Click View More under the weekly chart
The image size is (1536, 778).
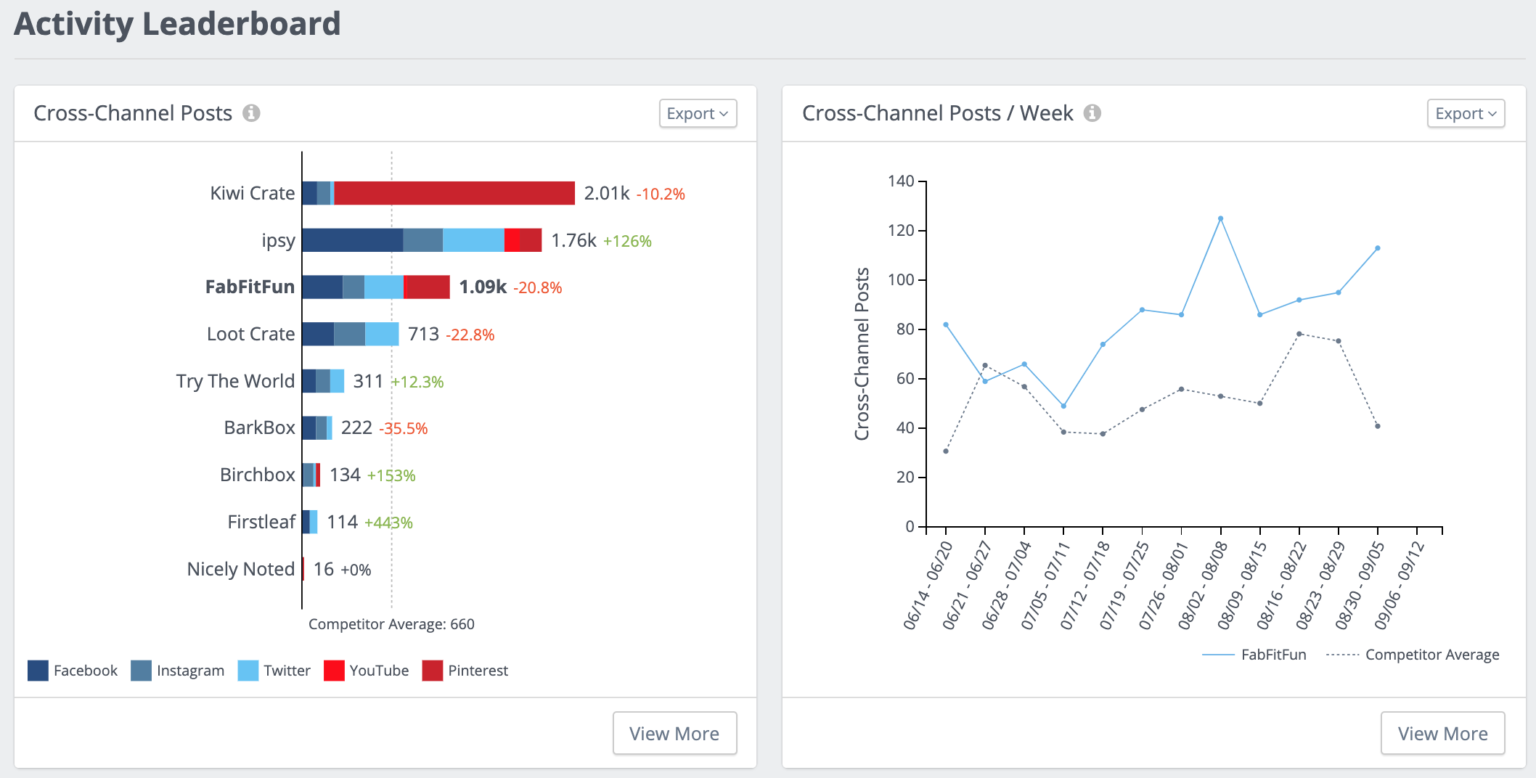(1442, 733)
